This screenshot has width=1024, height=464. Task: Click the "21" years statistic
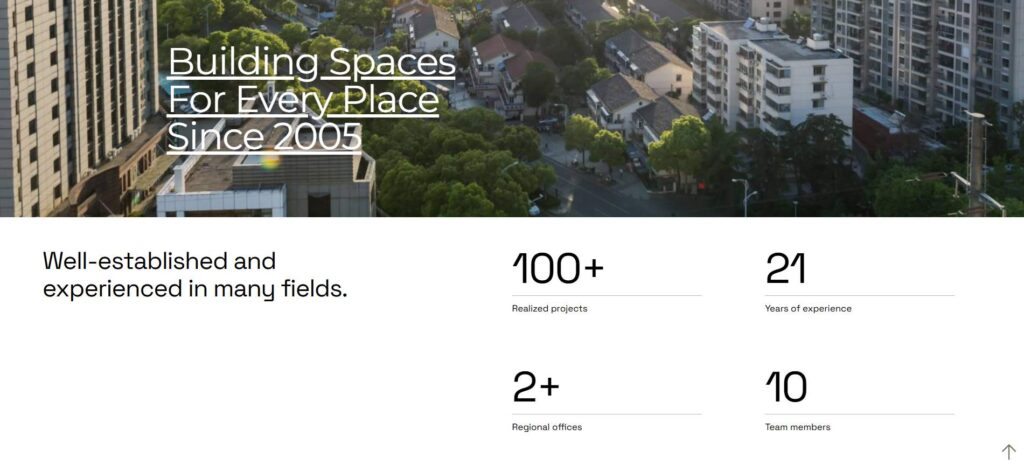click(785, 269)
